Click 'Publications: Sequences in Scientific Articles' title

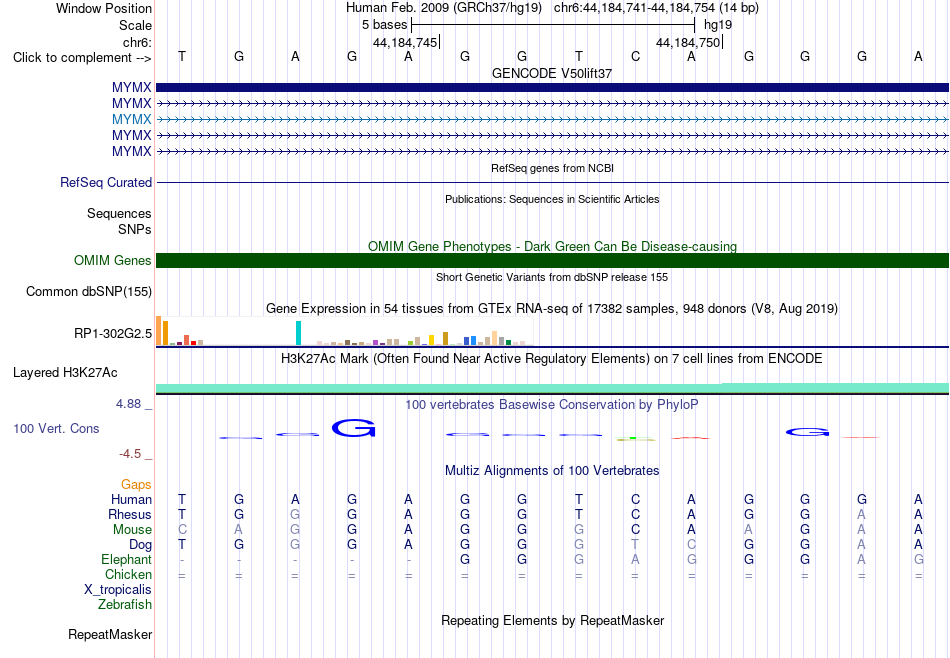[552, 199]
